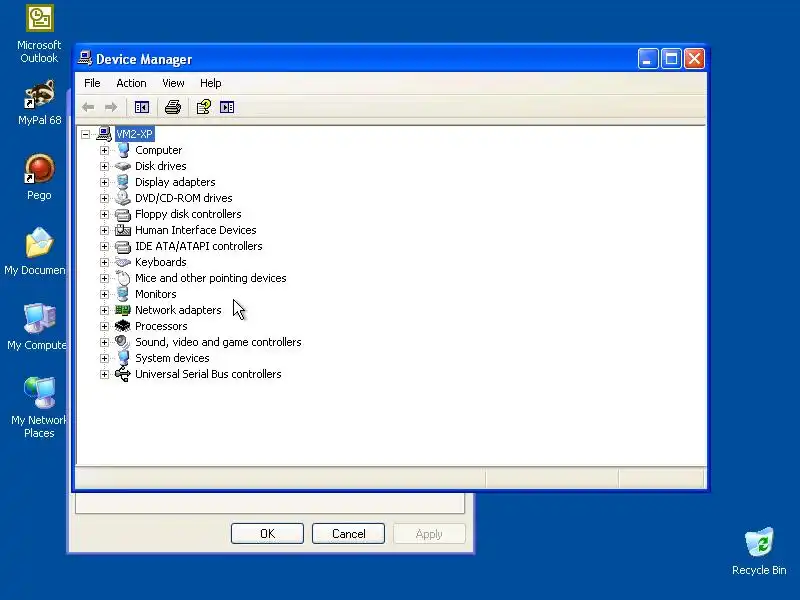The height and width of the screenshot is (600, 800).
Task: Select the VM2-XP tree label
Action: pos(134,134)
